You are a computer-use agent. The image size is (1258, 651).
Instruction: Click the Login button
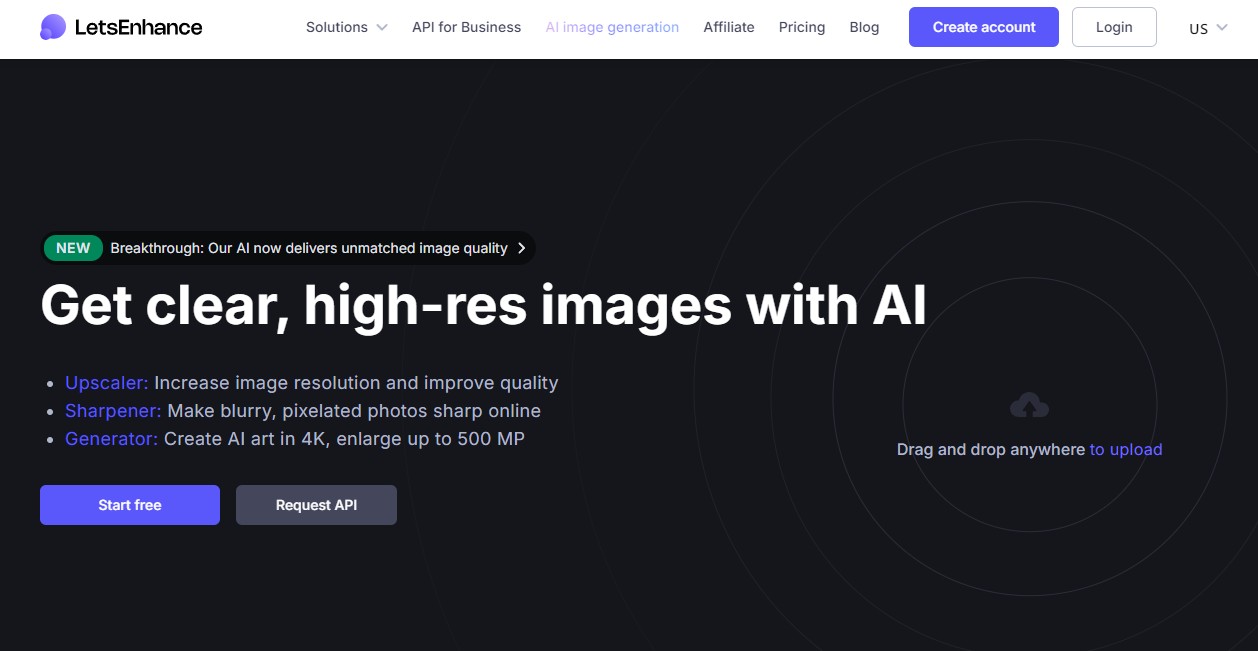[1114, 27]
